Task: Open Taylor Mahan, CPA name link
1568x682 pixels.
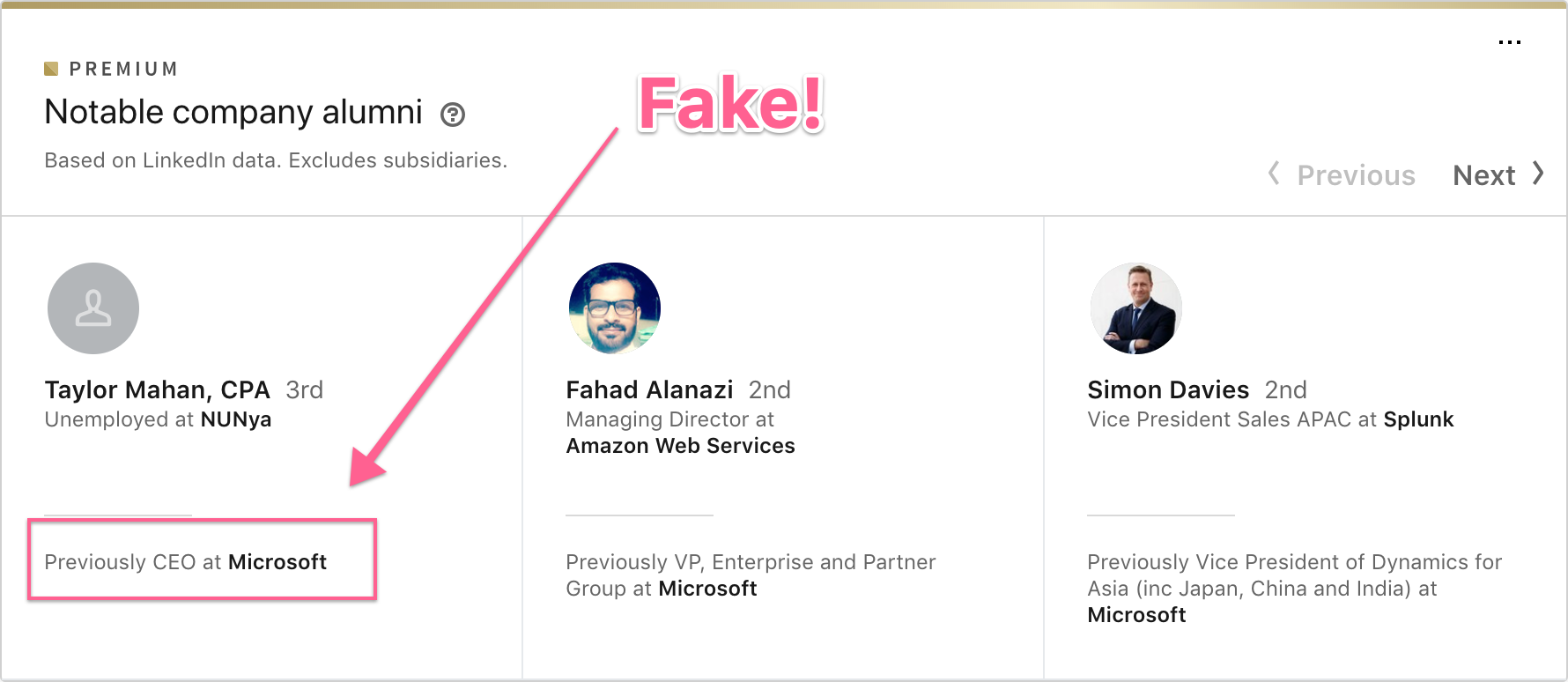Action: pos(157,389)
